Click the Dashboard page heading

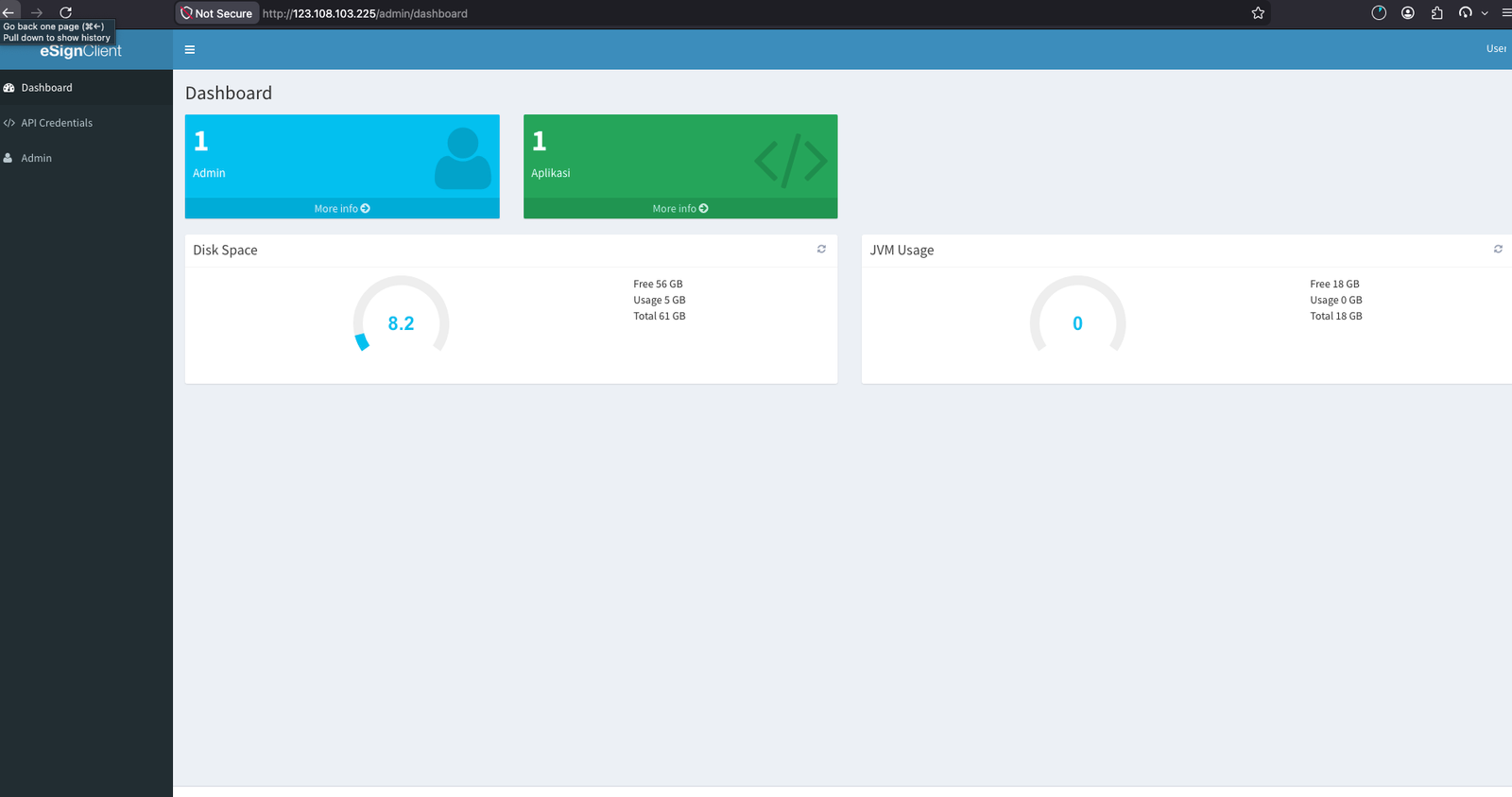pos(229,93)
